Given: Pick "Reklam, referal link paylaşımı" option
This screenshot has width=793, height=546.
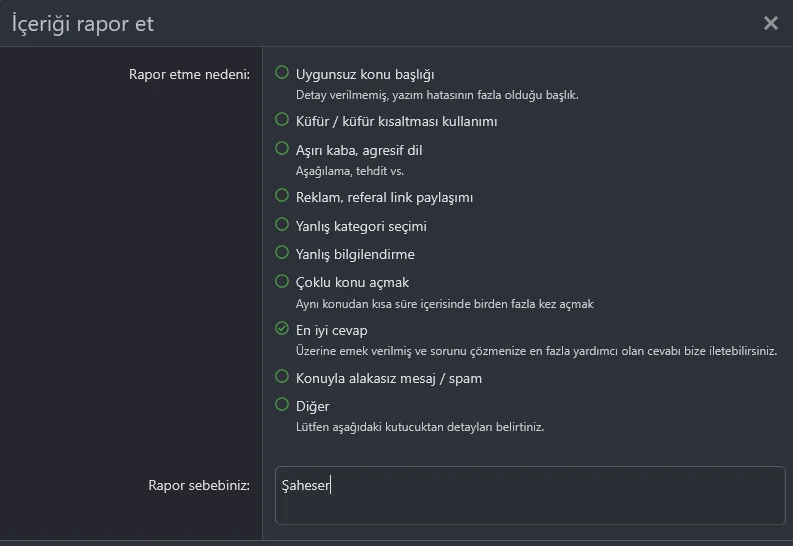Looking at the screenshot, I should click(x=282, y=197).
